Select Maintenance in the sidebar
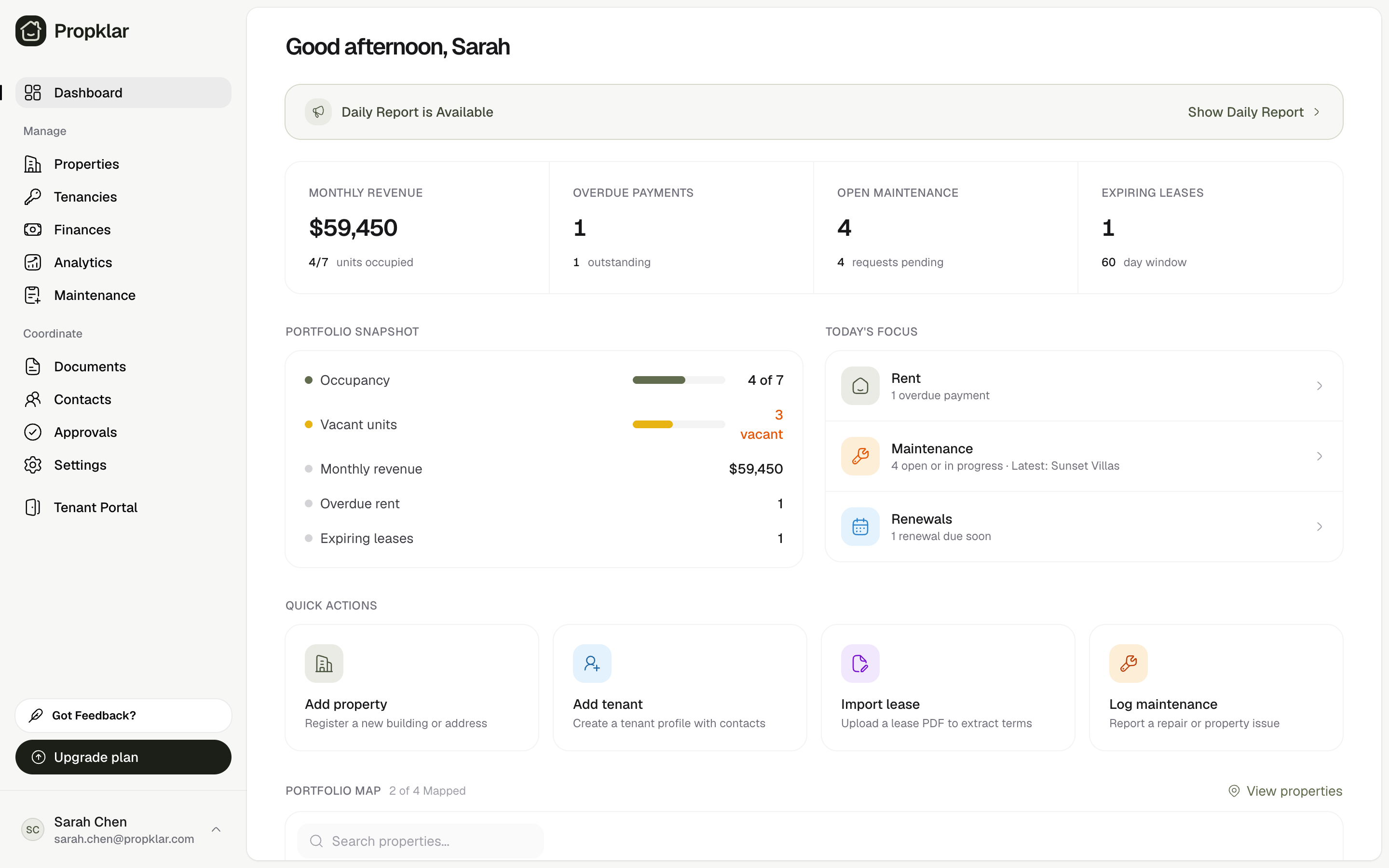 pyautogui.click(x=123, y=295)
